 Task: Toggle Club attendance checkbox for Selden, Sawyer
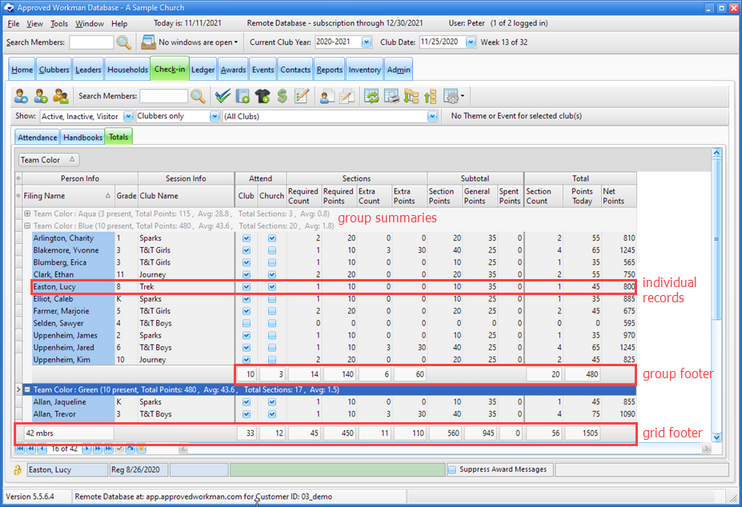(x=246, y=323)
